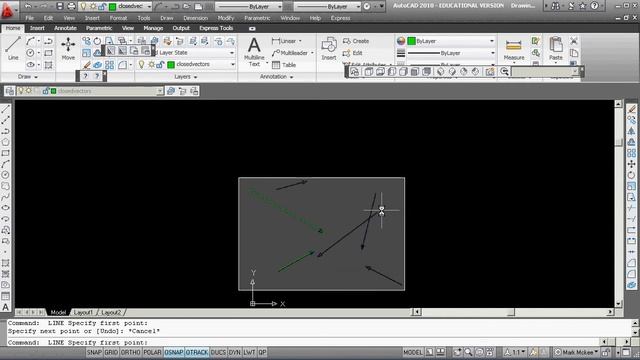The width and height of the screenshot is (640, 360).
Task: Toggle SNAP mode in status bar
Action: pyautogui.click(x=94, y=352)
